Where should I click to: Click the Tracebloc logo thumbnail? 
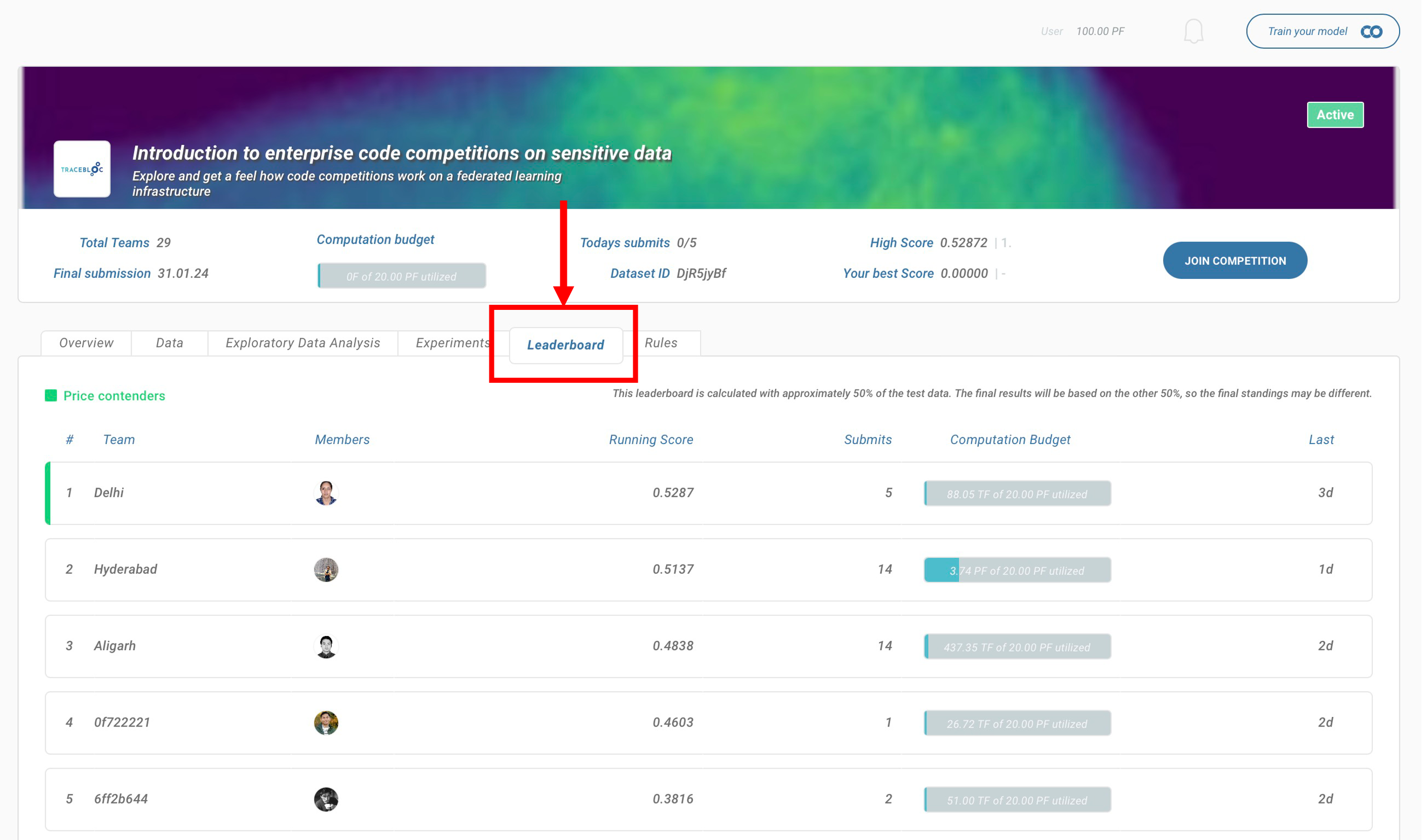coord(82,169)
